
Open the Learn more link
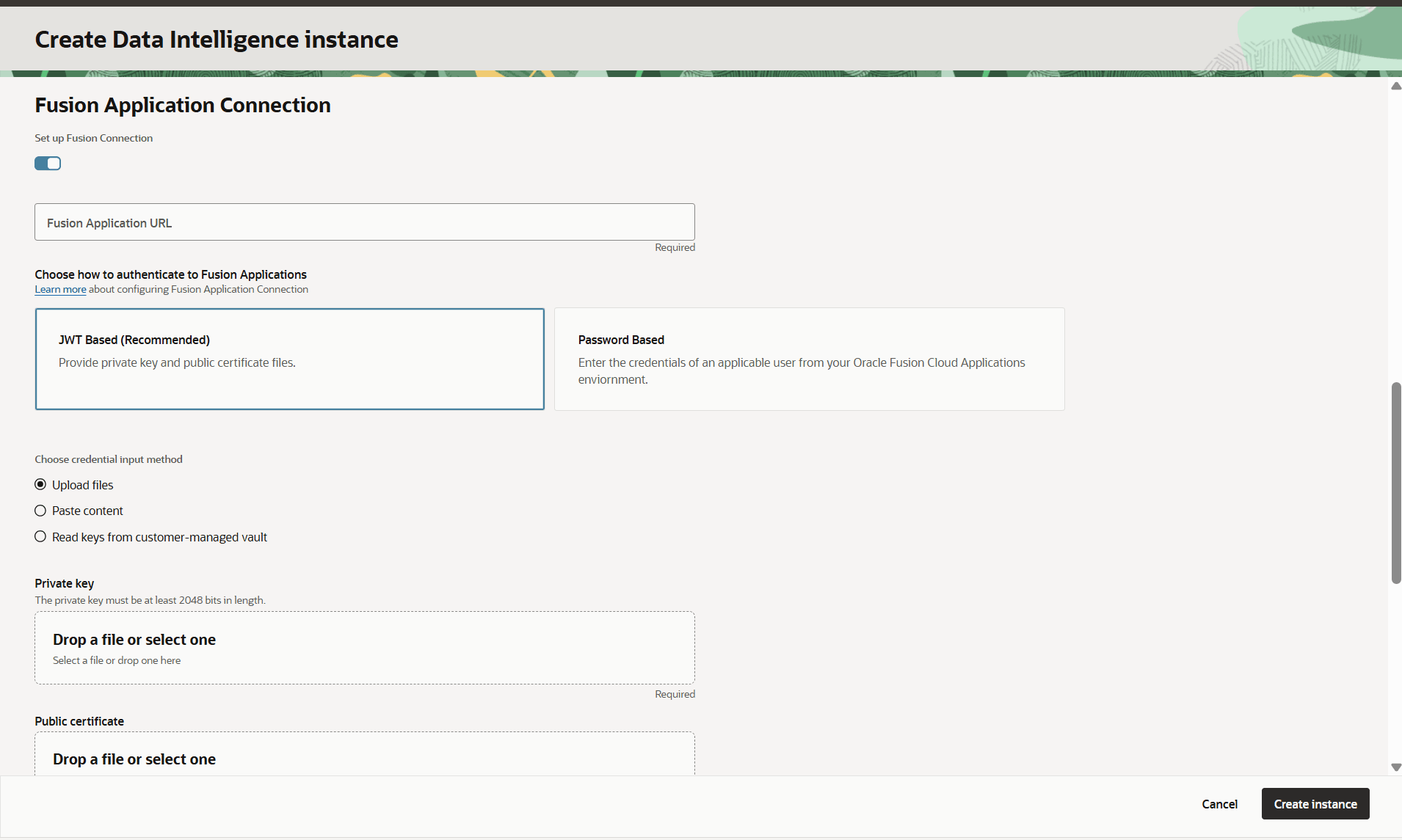coord(59,289)
